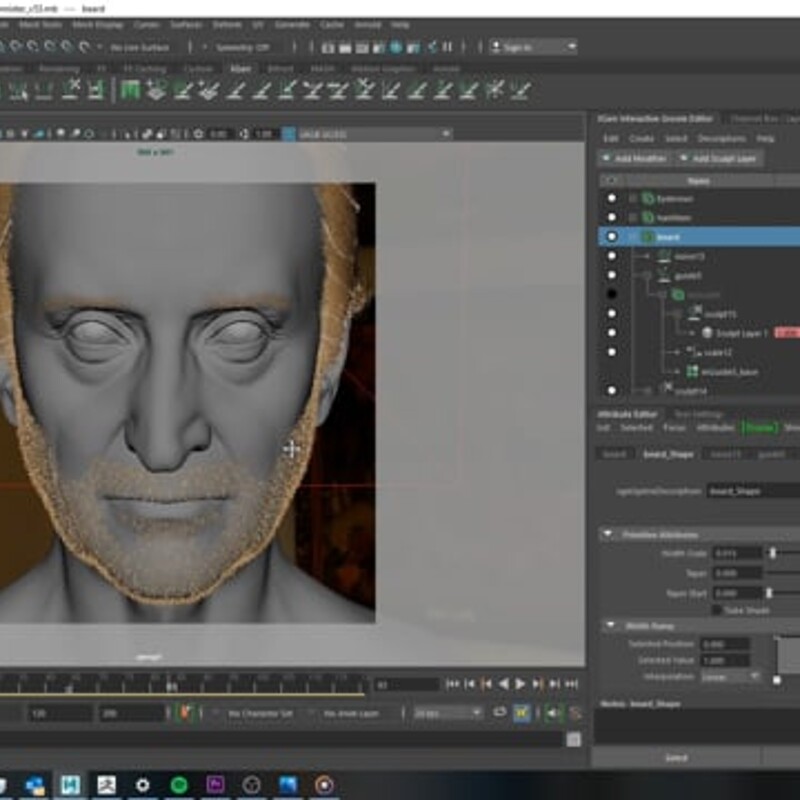The height and width of the screenshot is (800, 800).
Task: Enable the Tube Shade checkbox
Action: point(716,610)
